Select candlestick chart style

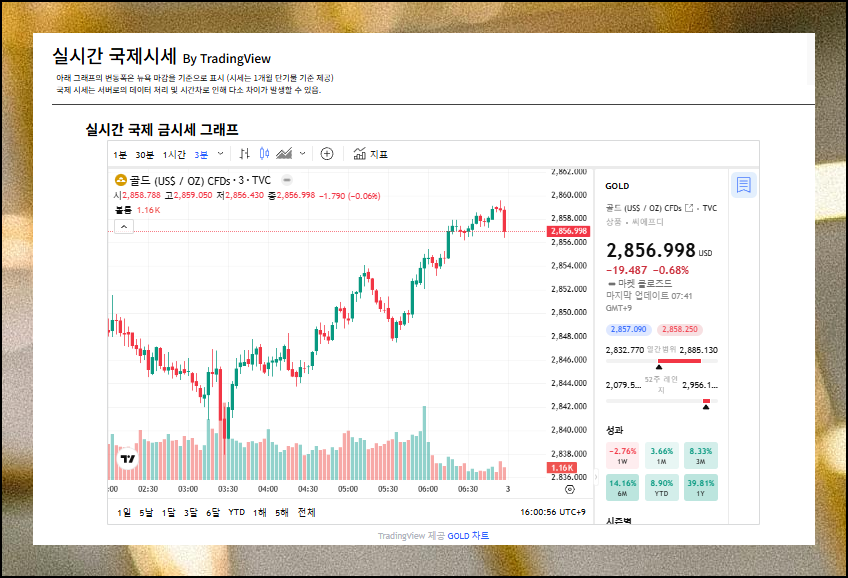pos(264,154)
